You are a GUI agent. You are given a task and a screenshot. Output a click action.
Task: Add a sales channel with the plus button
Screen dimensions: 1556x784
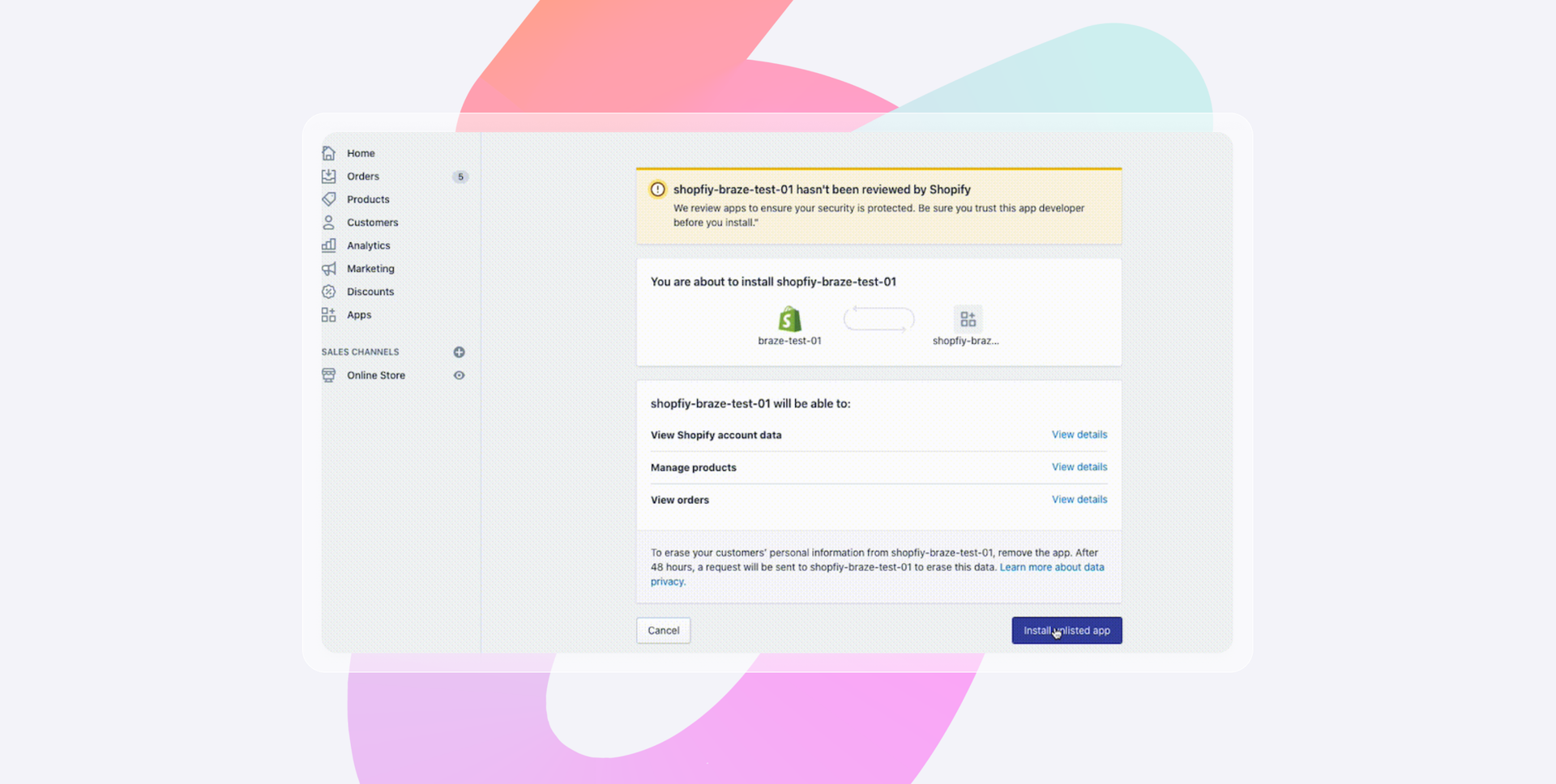pyautogui.click(x=459, y=352)
